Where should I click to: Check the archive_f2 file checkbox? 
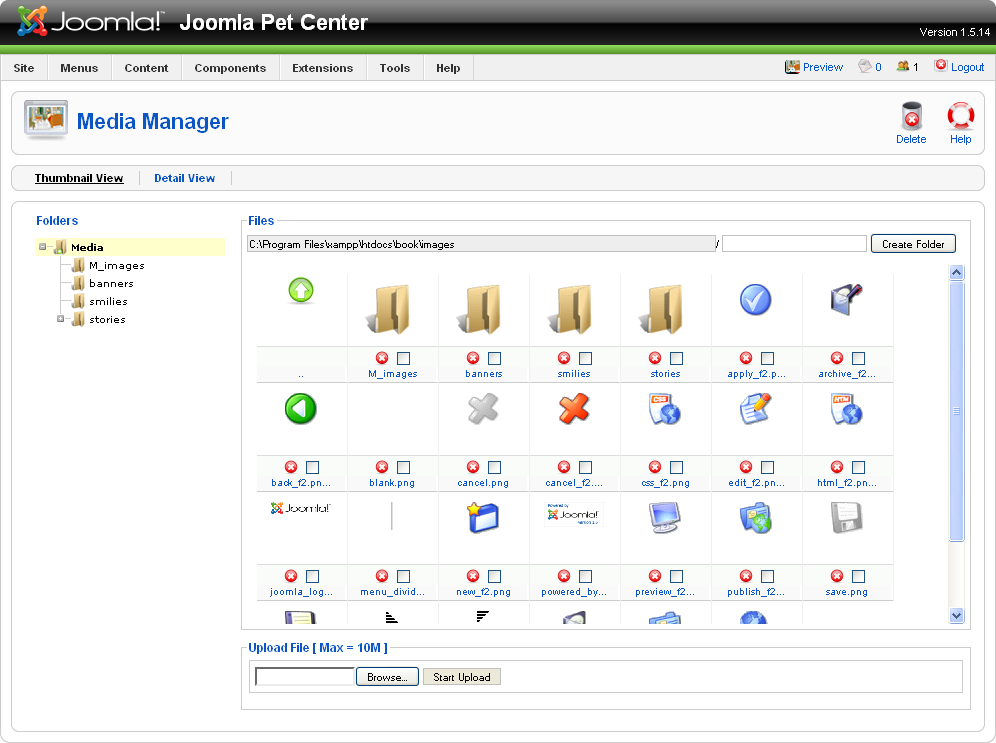pyautogui.click(x=858, y=358)
